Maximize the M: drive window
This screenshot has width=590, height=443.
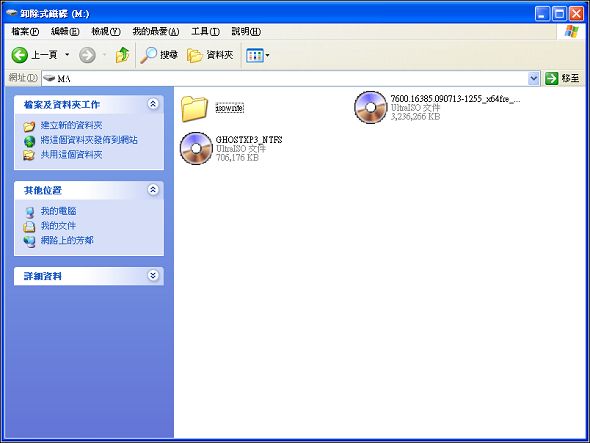[559, 14]
